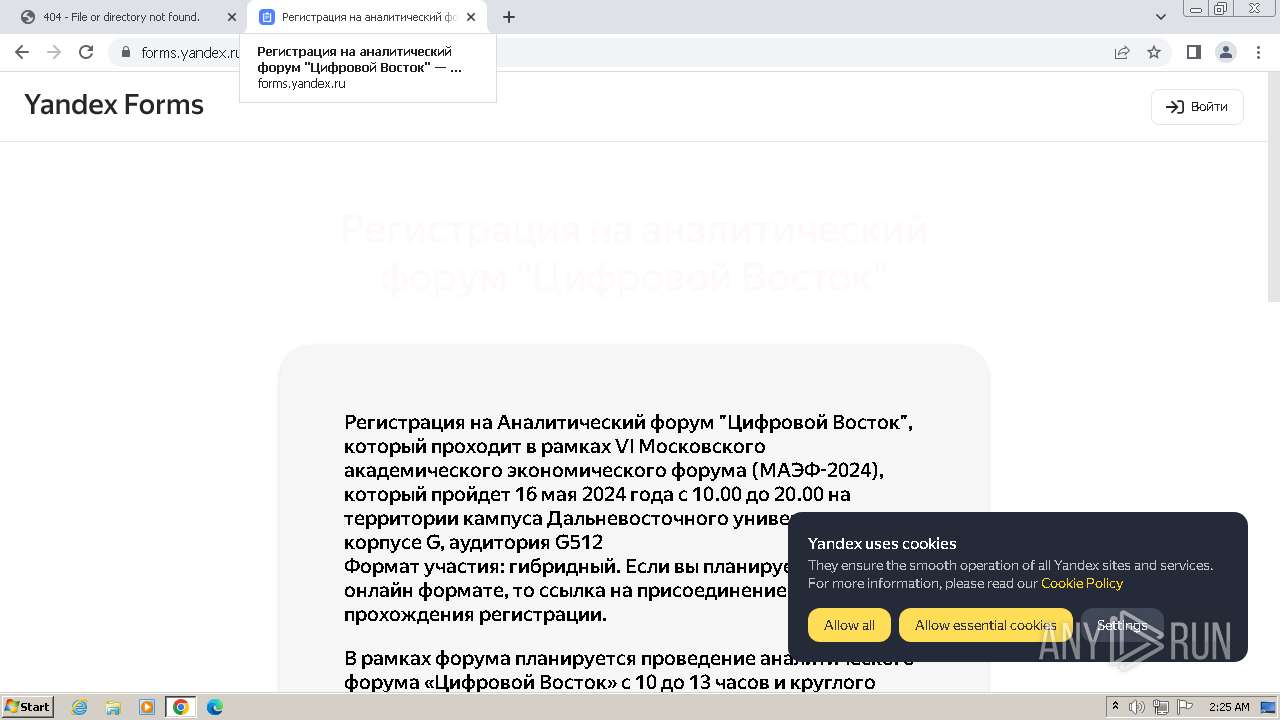Open the Cookie Policy link

click(1082, 583)
